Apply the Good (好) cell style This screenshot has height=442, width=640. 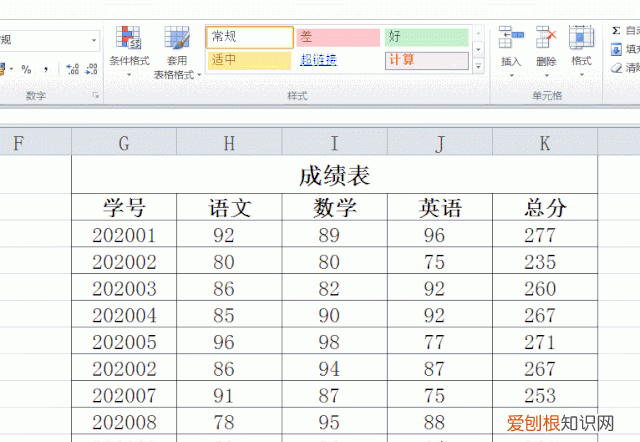[x=427, y=37]
